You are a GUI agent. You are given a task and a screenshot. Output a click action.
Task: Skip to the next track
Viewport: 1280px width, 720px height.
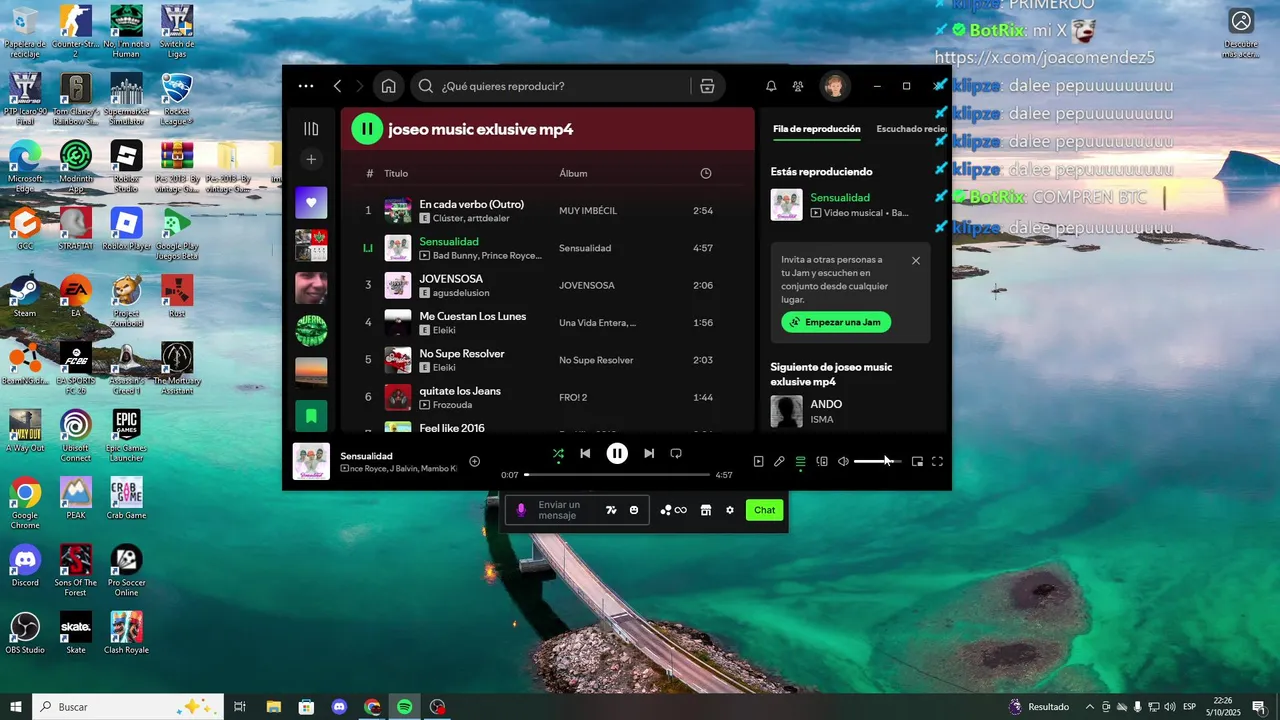click(649, 453)
